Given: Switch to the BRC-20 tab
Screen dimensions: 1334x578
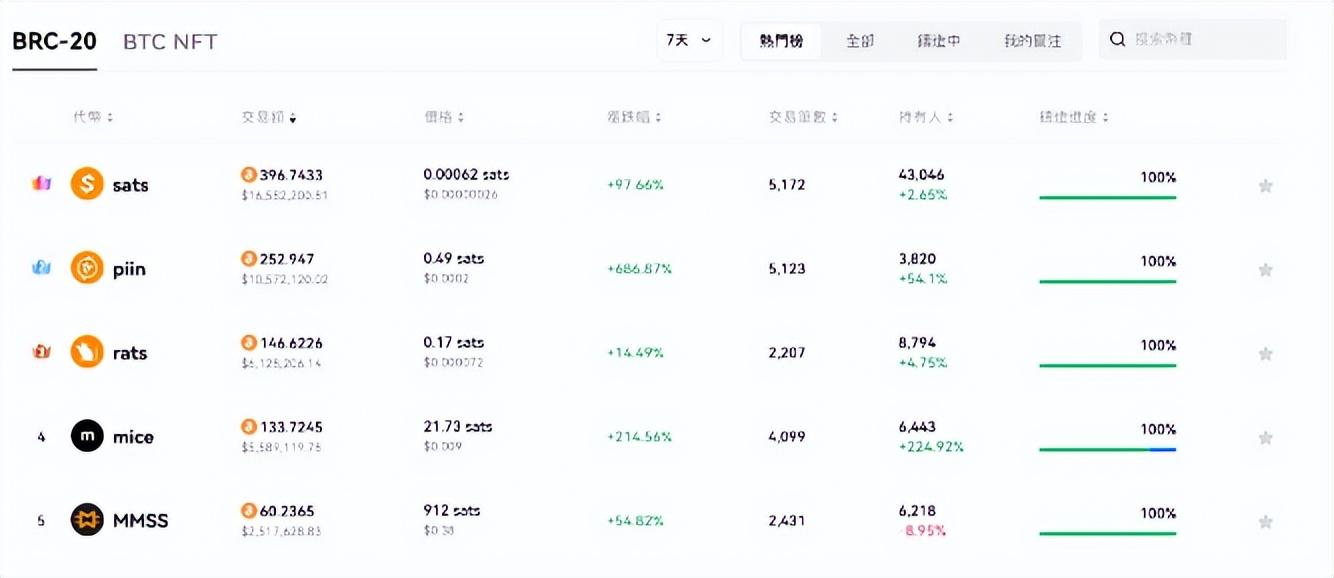Looking at the screenshot, I should tap(54, 41).
